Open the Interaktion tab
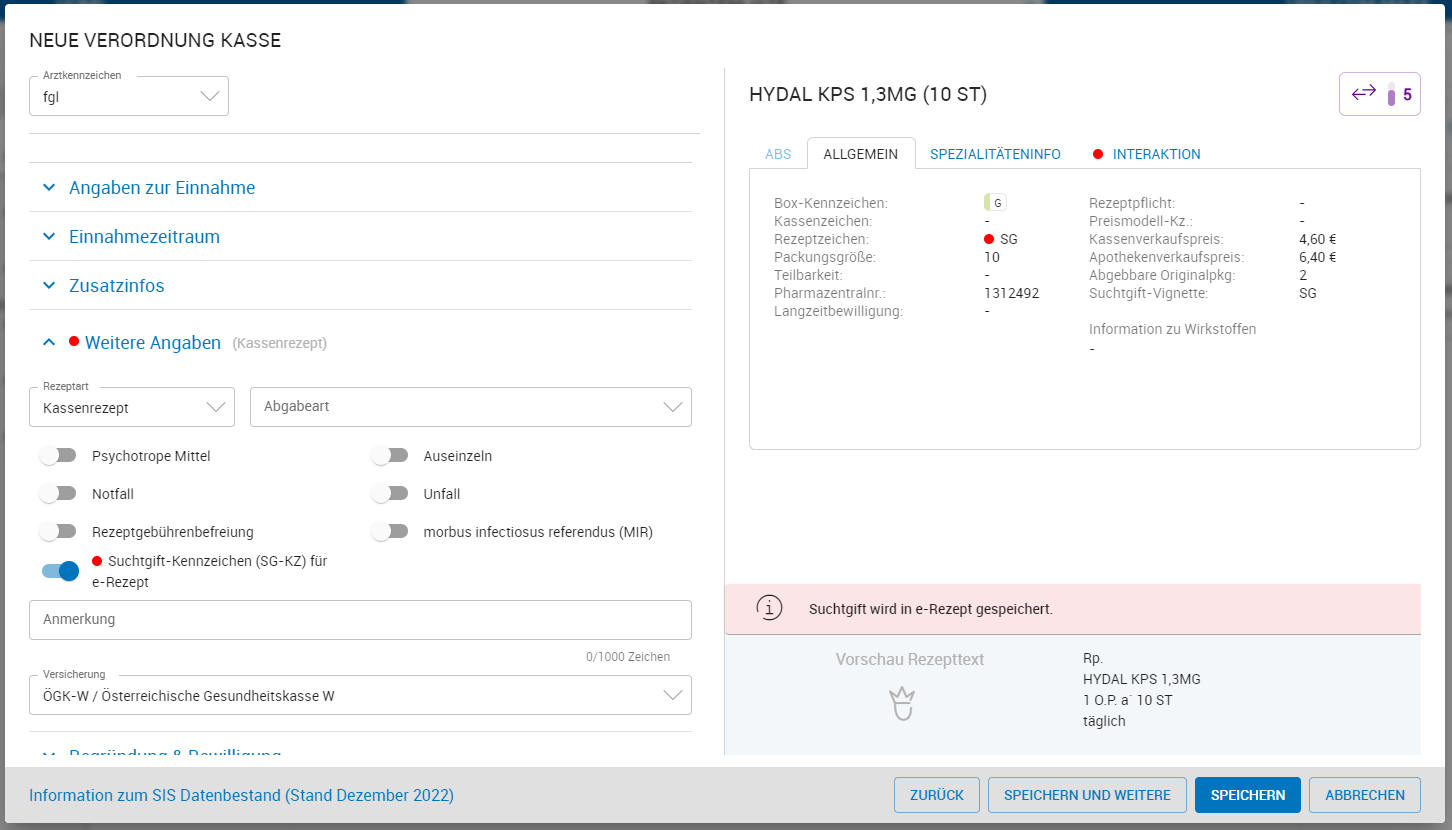Screen dimensions: 1452x830 (1155, 154)
